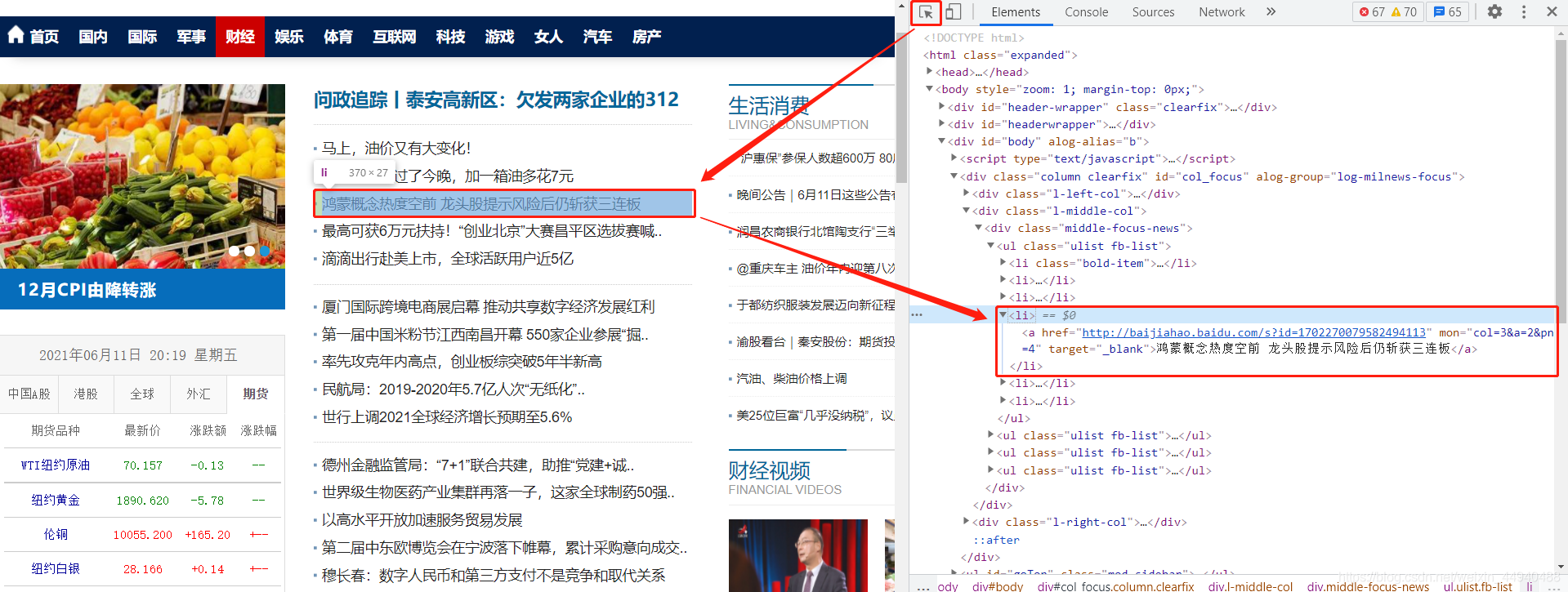Image resolution: width=1568 pixels, height=592 pixels.
Task: Open the 房产 navigation item
Action: coord(646,37)
